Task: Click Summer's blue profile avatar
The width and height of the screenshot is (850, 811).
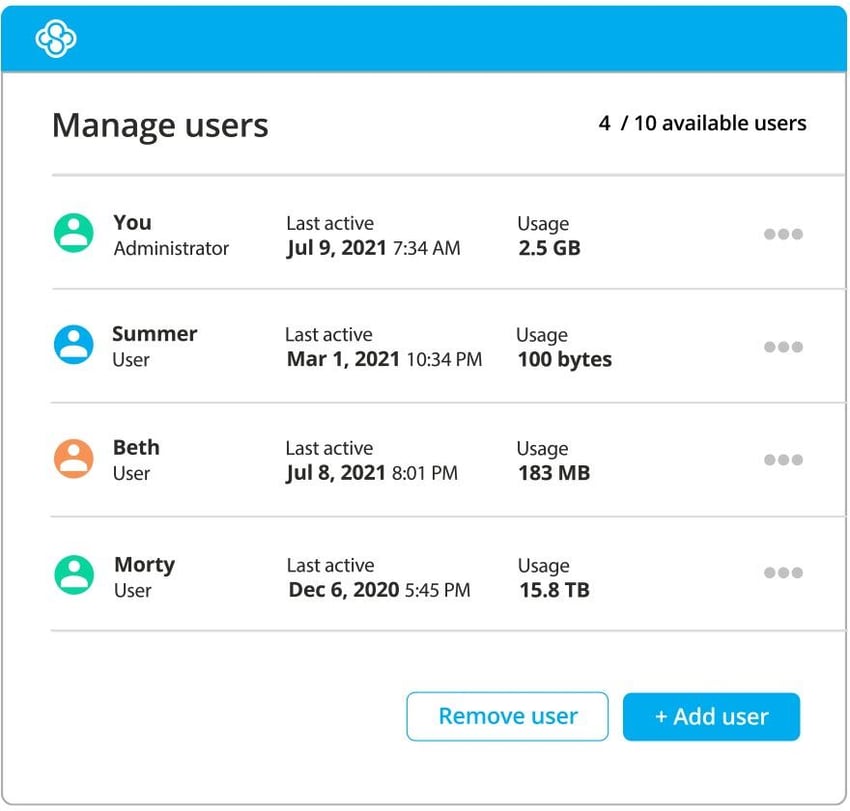Action: pos(74,346)
